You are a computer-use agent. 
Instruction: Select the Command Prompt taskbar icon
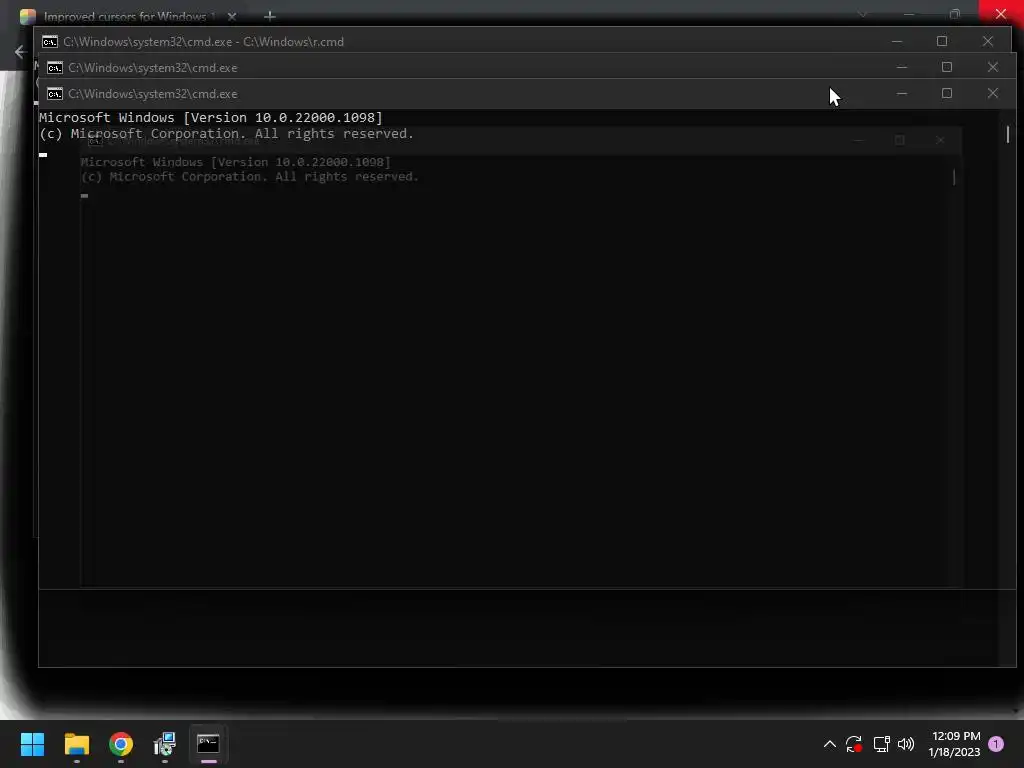(208, 743)
